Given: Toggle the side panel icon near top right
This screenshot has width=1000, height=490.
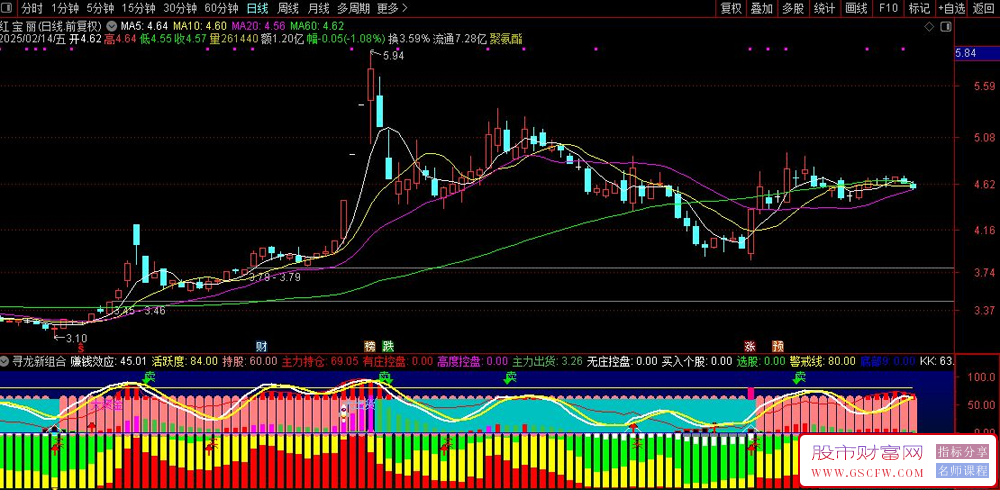Looking at the screenshot, I should (x=949, y=25).
